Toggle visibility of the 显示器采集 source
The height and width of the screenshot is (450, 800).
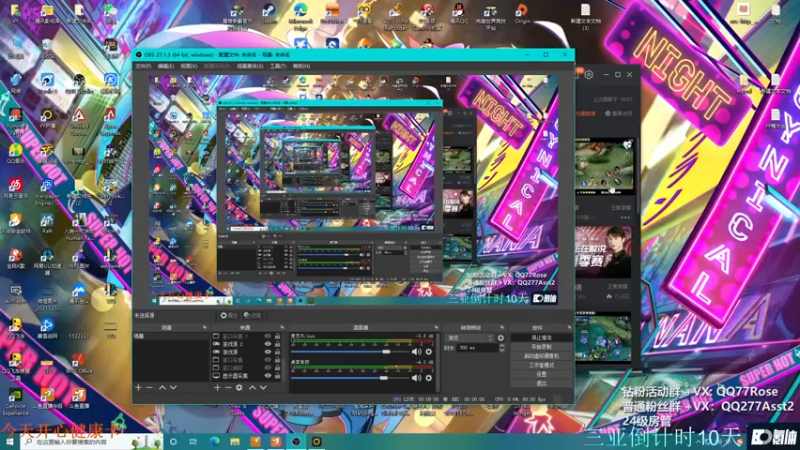click(267, 376)
